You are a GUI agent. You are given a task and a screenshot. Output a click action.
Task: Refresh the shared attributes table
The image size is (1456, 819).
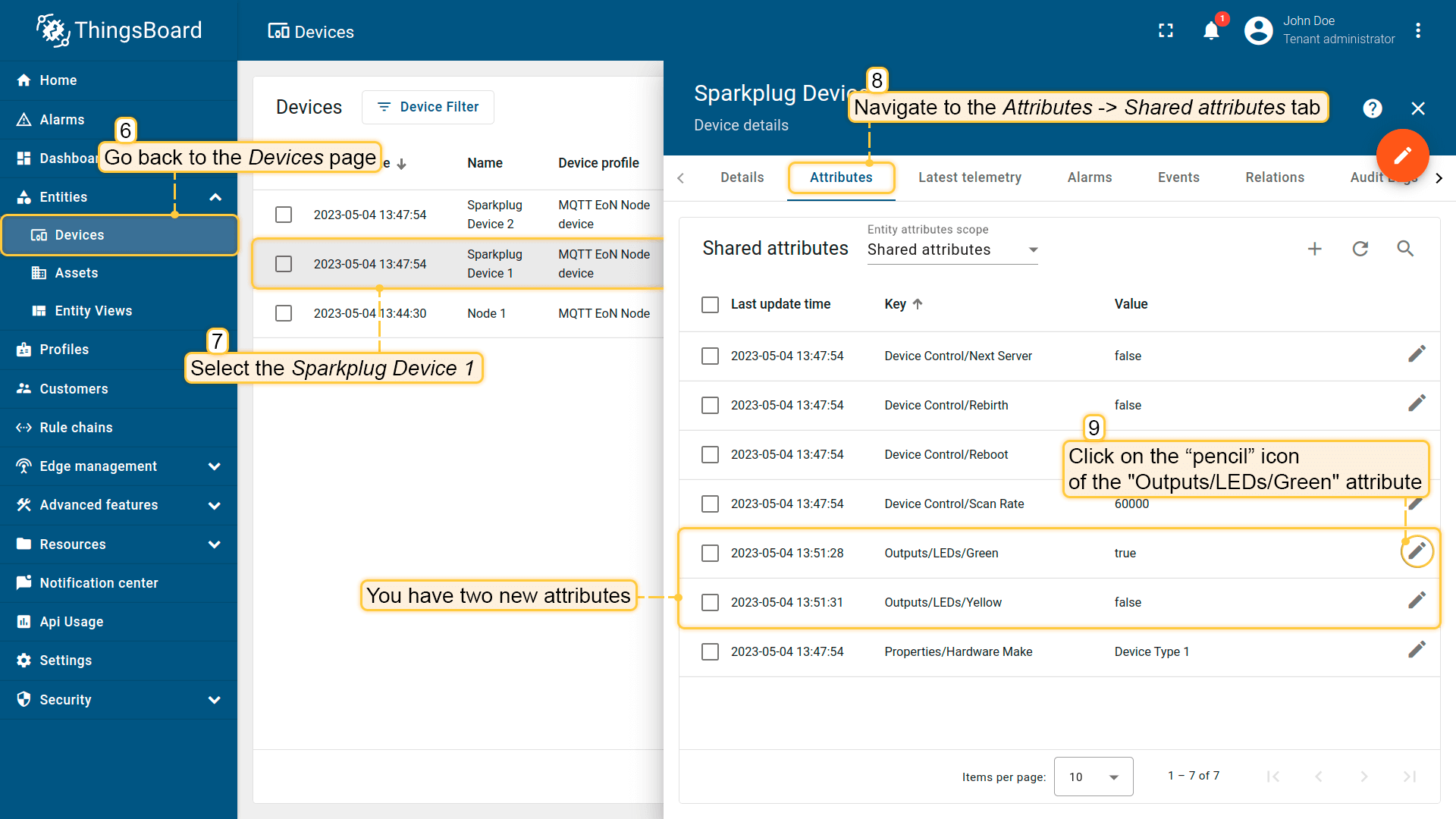tap(1360, 249)
